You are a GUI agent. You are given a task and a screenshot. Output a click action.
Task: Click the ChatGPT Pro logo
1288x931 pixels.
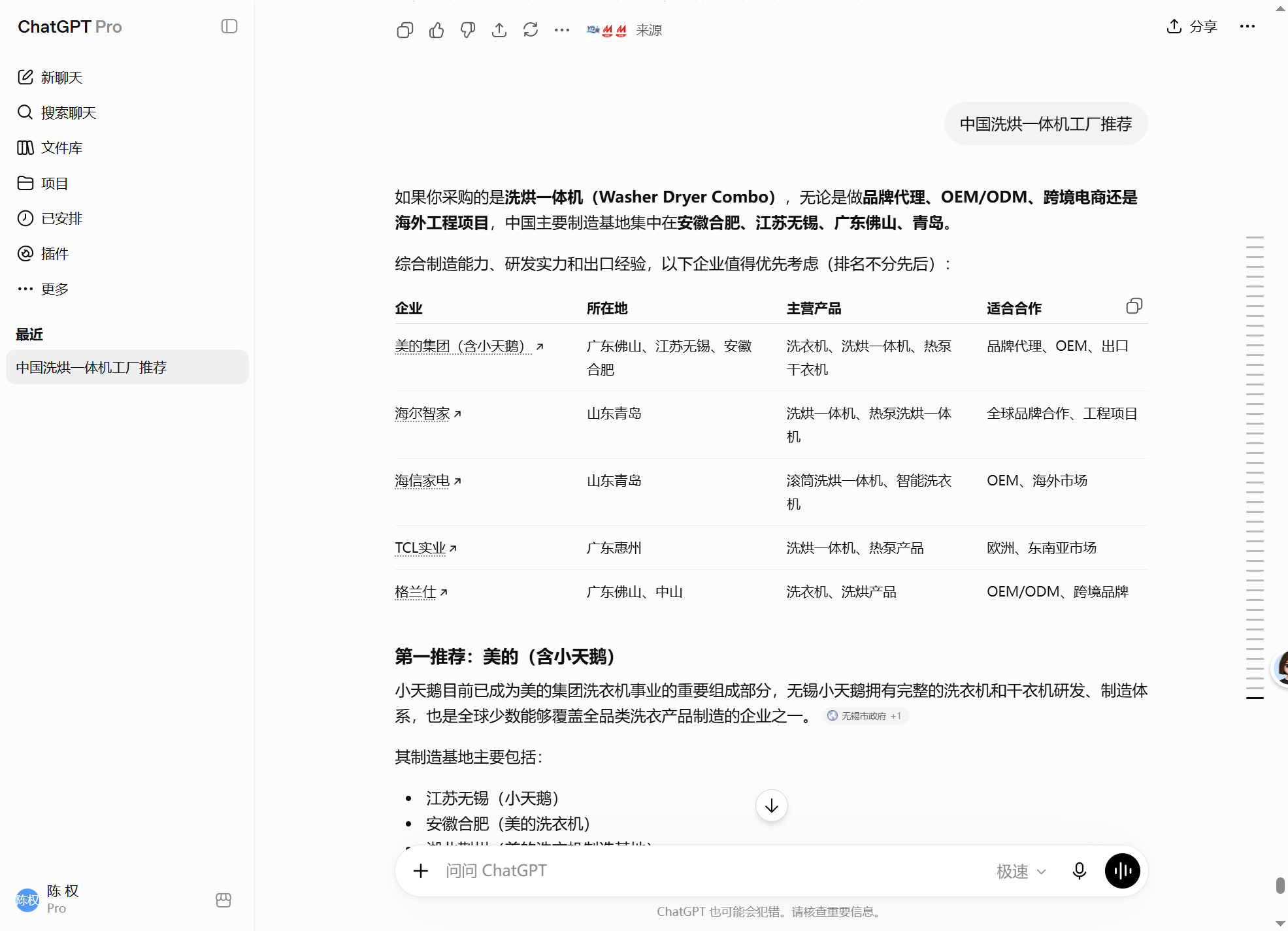tap(70, 27)
